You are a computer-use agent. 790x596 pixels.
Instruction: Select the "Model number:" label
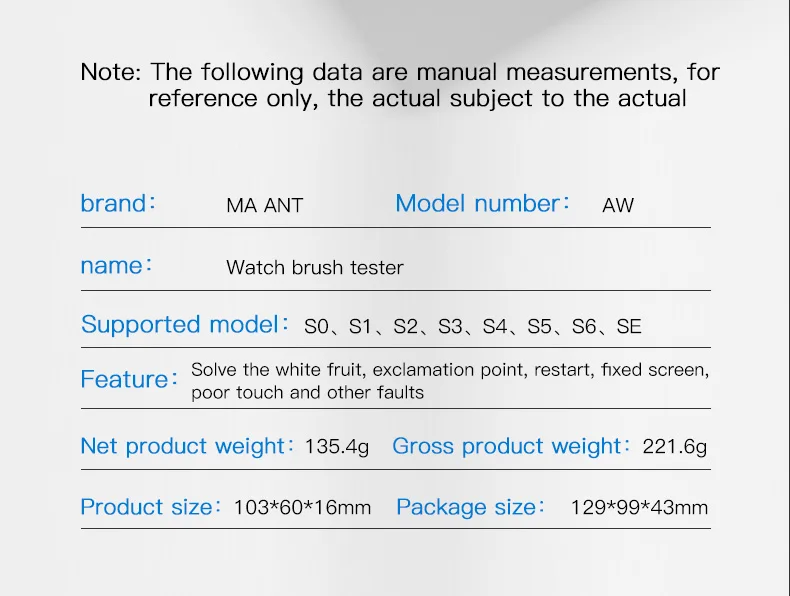click(x=482, y=204)
